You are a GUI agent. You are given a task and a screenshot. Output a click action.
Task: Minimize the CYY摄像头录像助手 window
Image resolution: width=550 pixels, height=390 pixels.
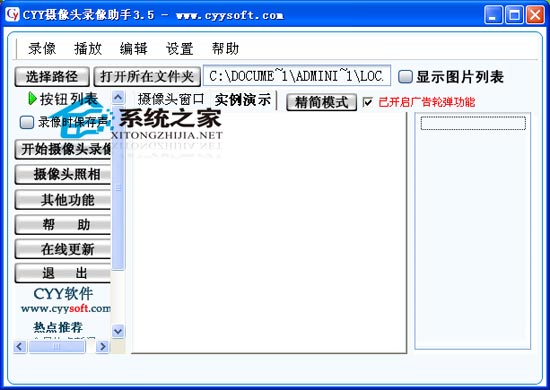tap(493, 15)
